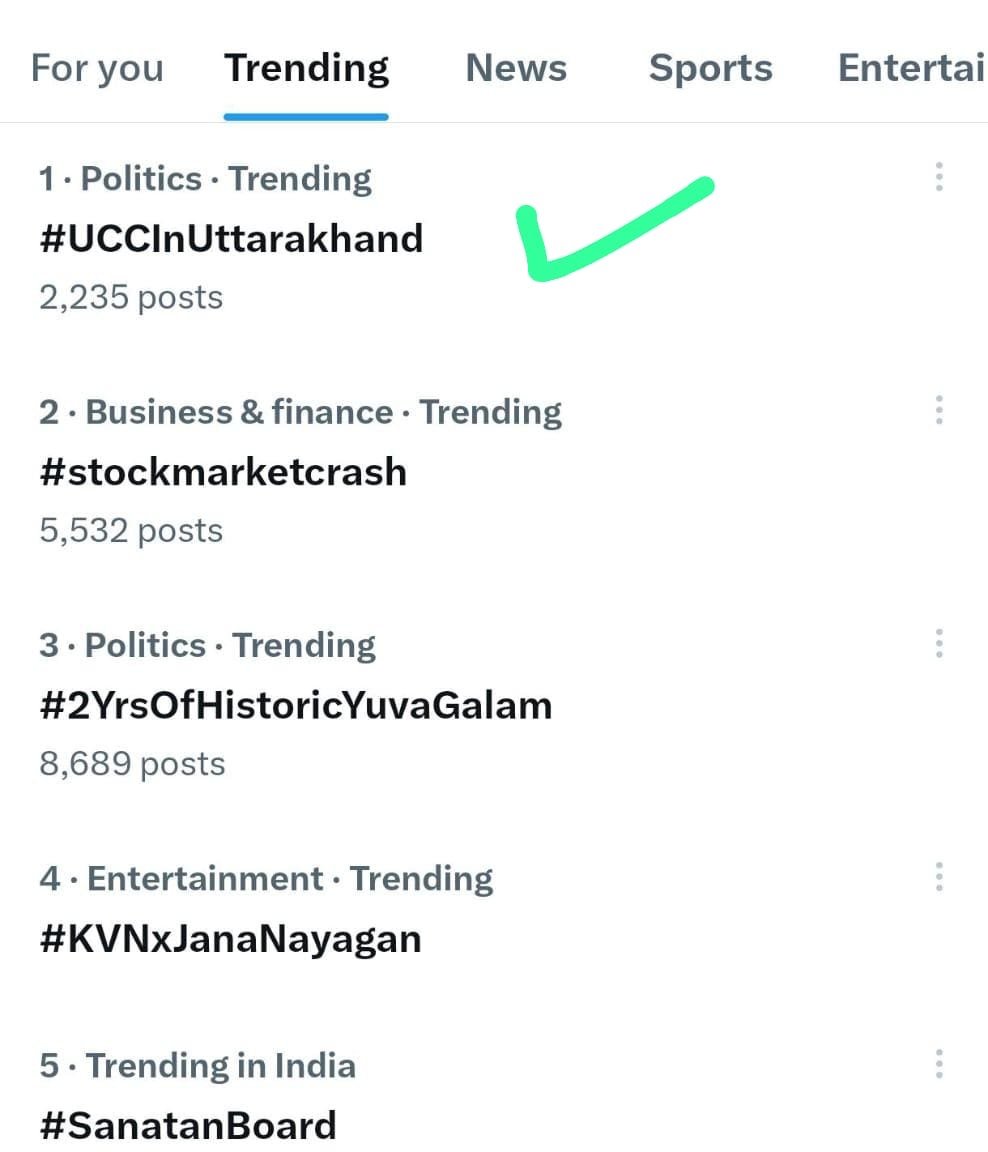Open more options for #KVNxJanaNayagan trend
Screen dimensions: 988x1152
[939, 876]
